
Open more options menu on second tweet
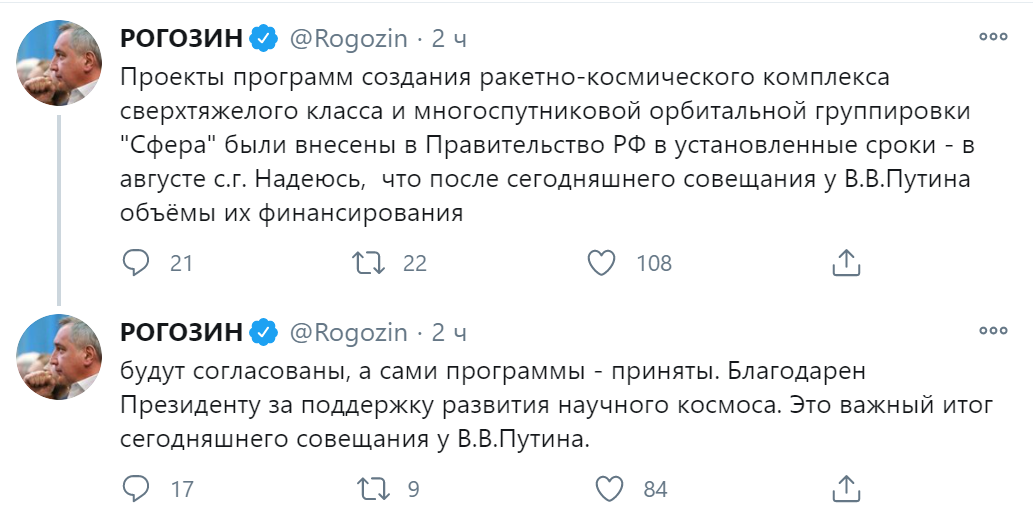pyautogui.click(x=992, y=330)
